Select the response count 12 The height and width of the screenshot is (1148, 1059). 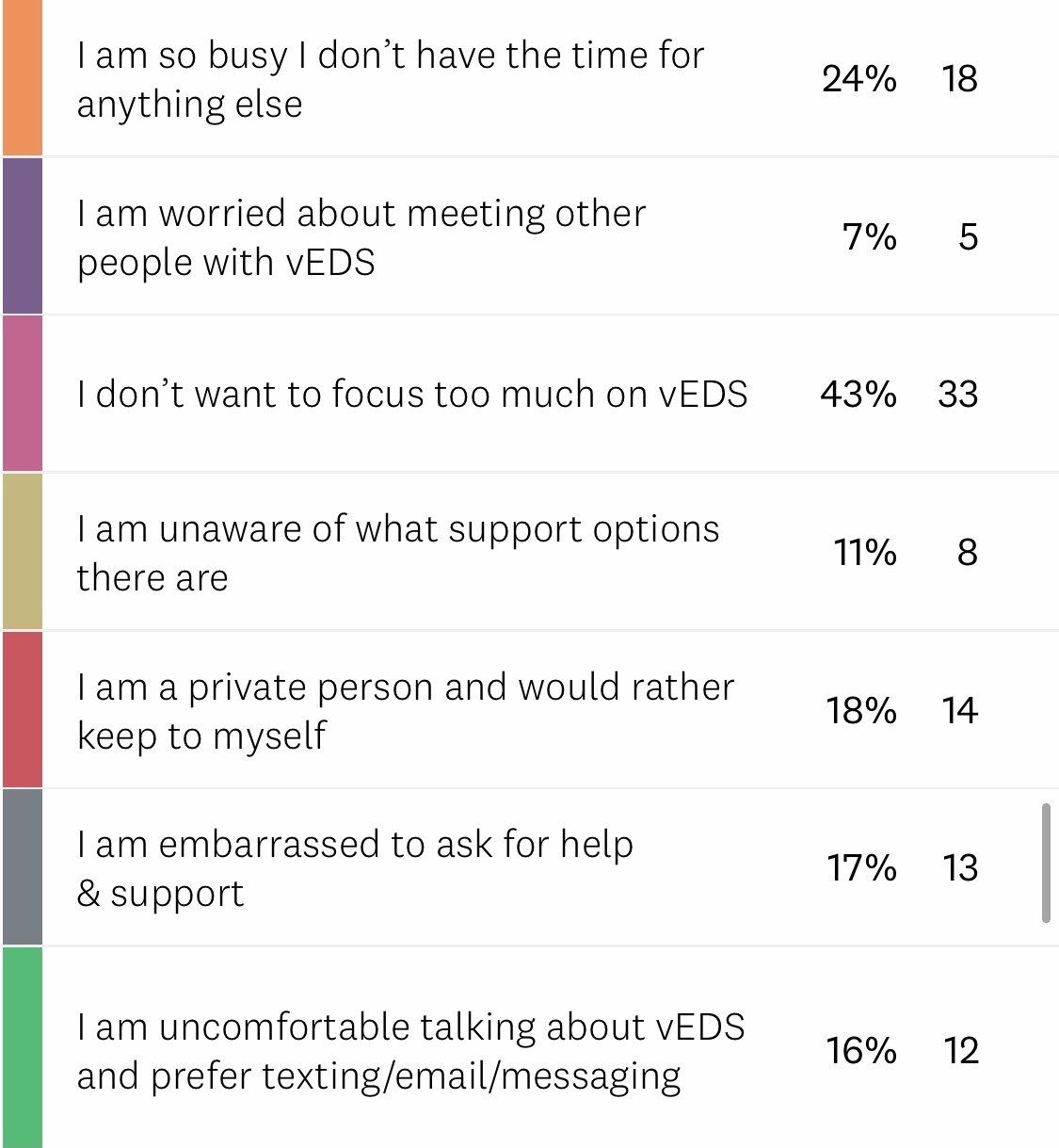pyautogui.click(x=960, y=1051)
